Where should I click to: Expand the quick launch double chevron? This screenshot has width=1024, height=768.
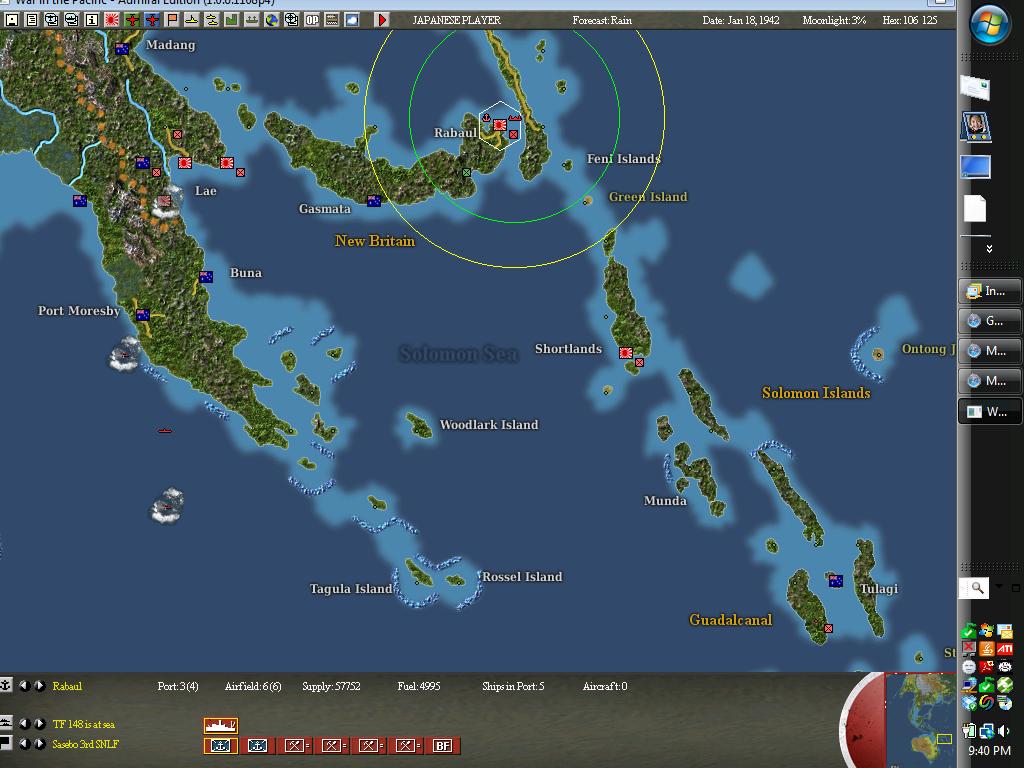989,248
